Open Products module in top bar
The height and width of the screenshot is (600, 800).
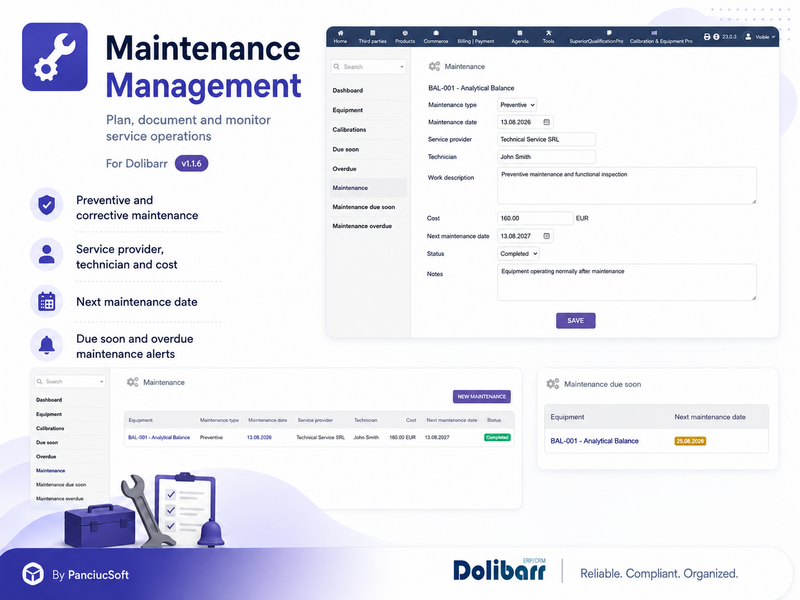(405, 37)
